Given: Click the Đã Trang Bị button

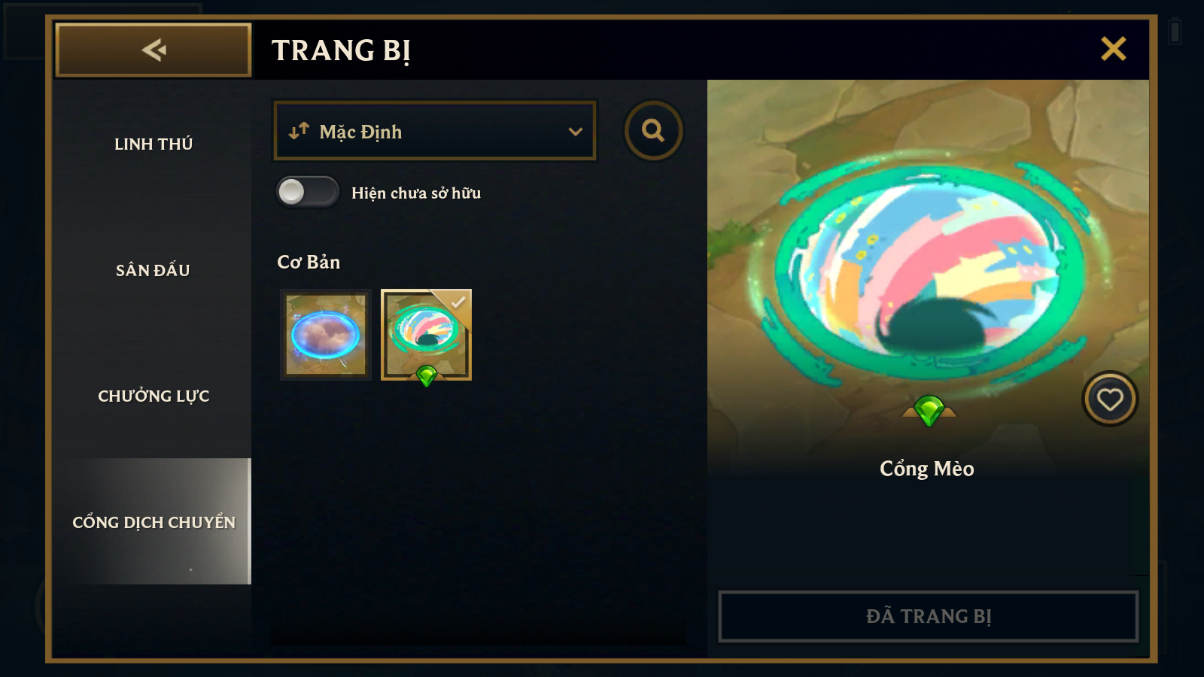Looking at the screenshot, I should 928,616.
